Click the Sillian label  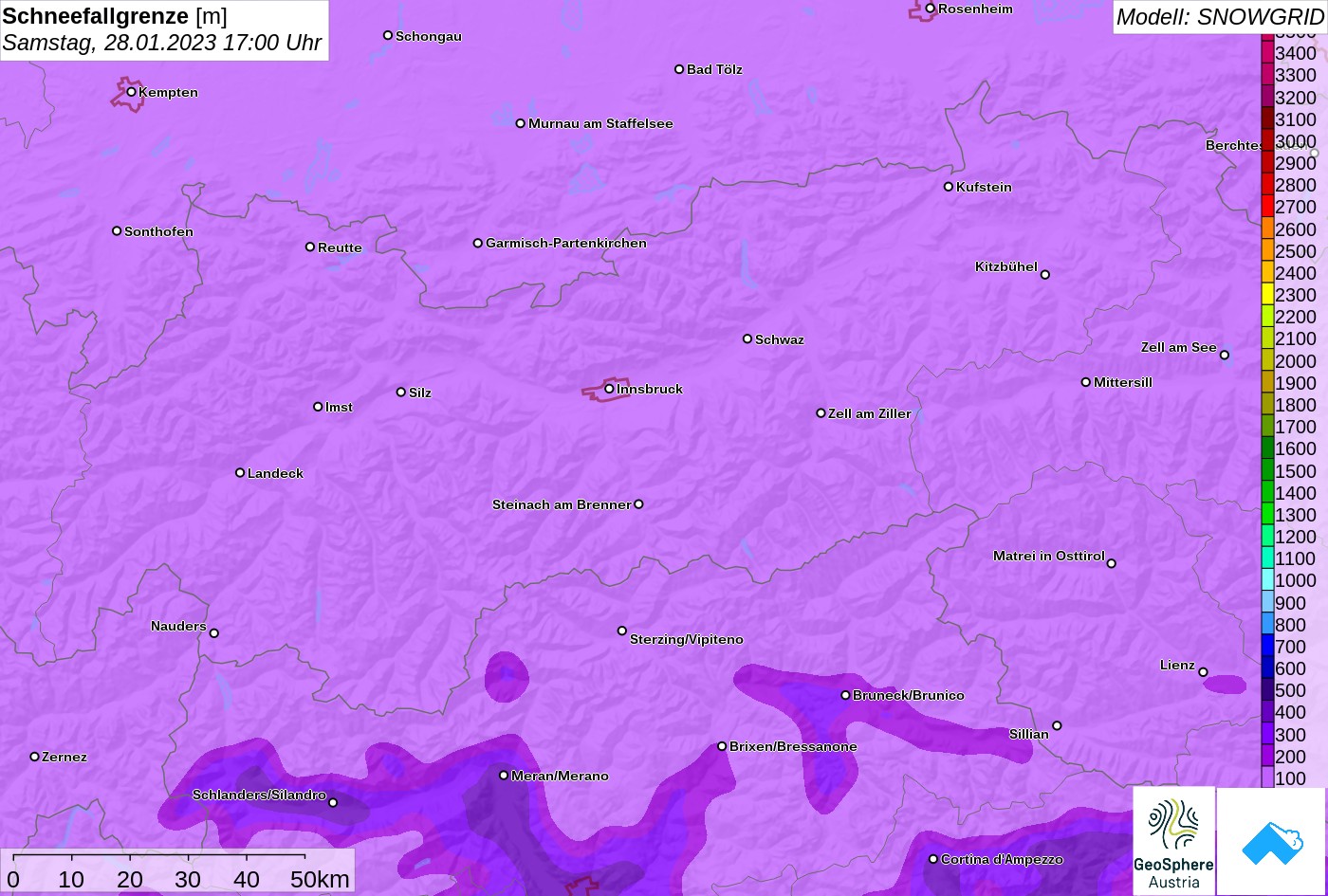click(x=1029, y=734)
